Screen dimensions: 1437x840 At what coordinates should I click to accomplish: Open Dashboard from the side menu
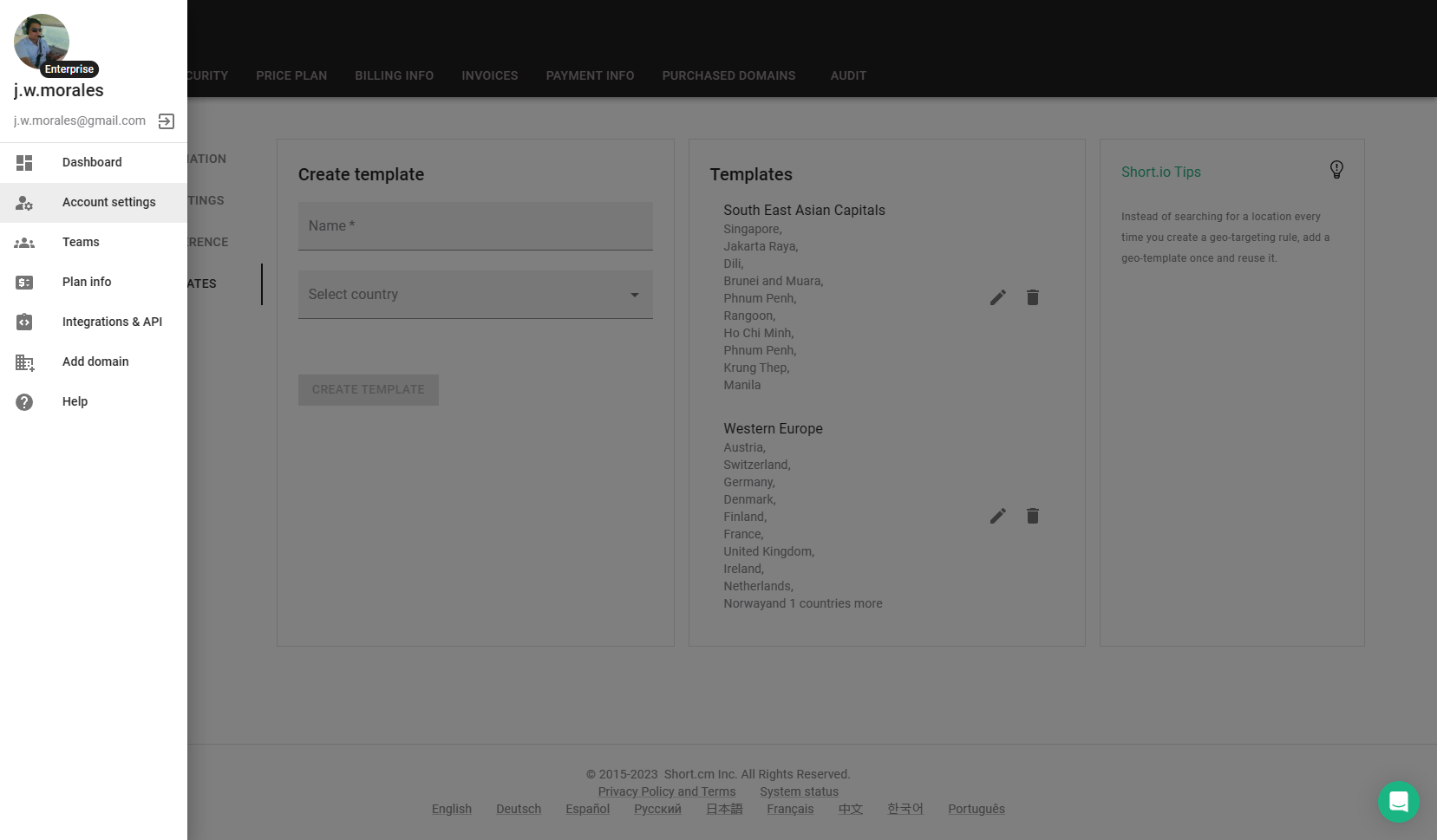coord(94,162)
